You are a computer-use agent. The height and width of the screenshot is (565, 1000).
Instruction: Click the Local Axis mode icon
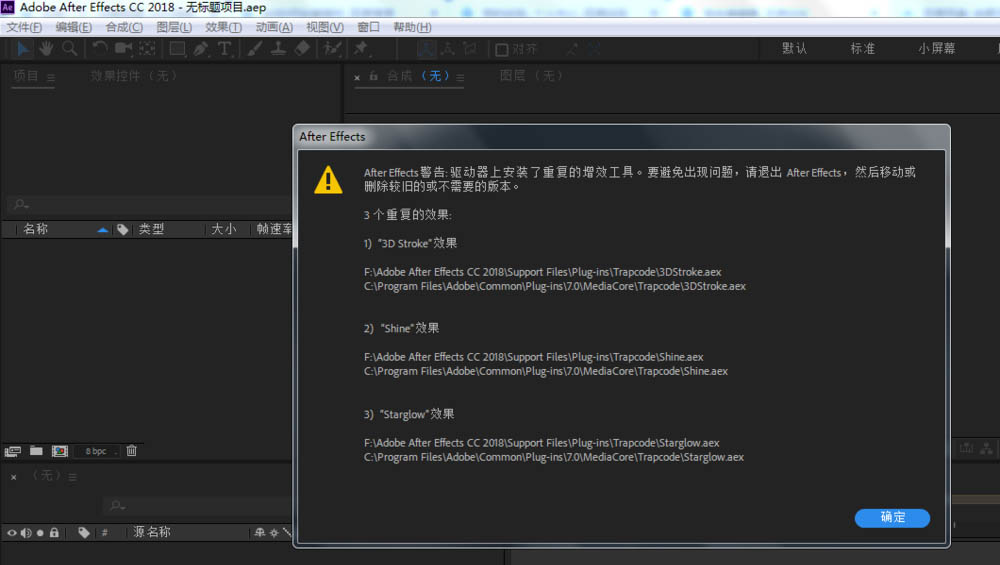426,48
